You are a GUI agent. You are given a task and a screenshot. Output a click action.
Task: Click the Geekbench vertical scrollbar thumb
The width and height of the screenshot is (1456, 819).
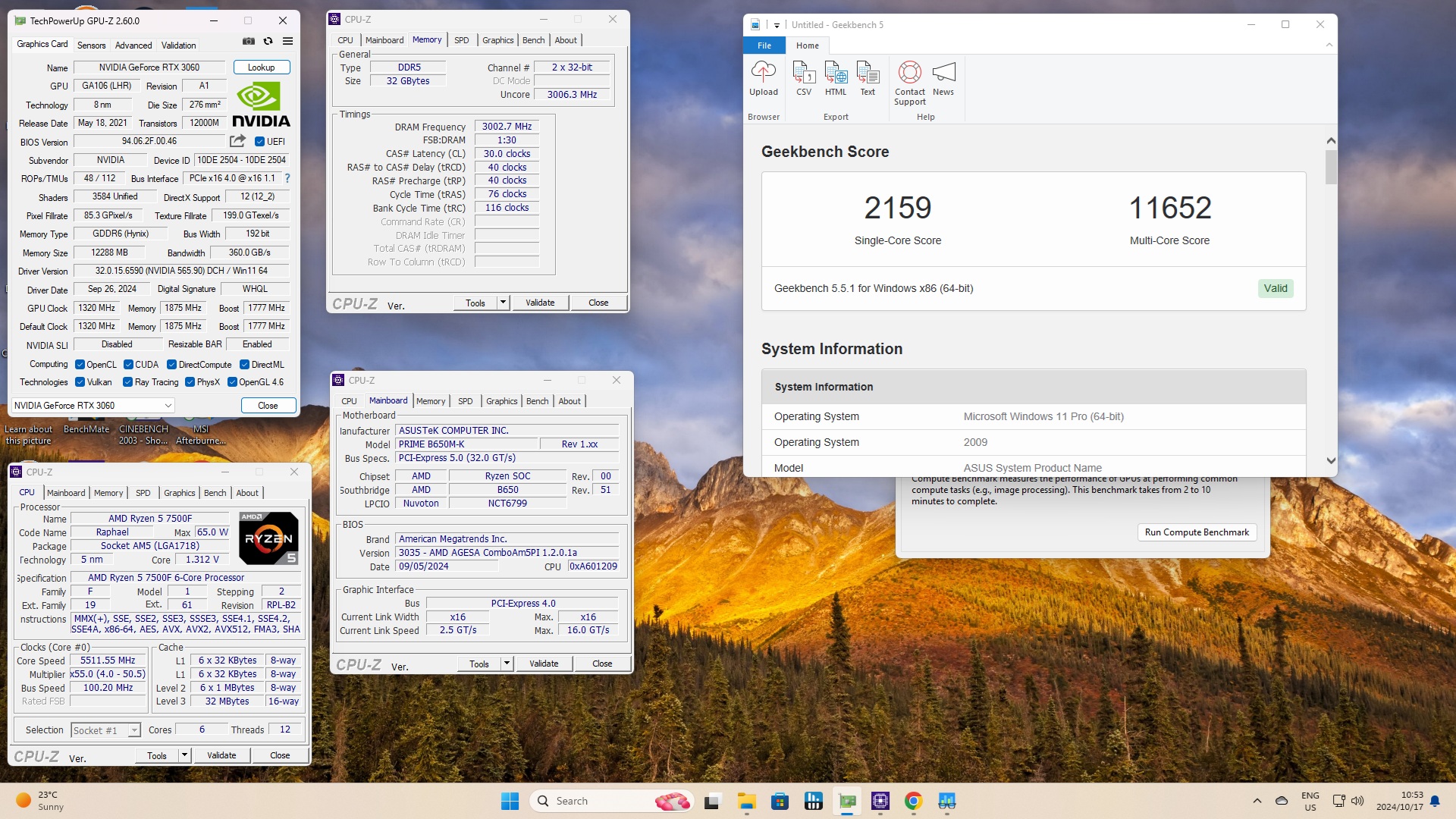(x=1331, y=167)
